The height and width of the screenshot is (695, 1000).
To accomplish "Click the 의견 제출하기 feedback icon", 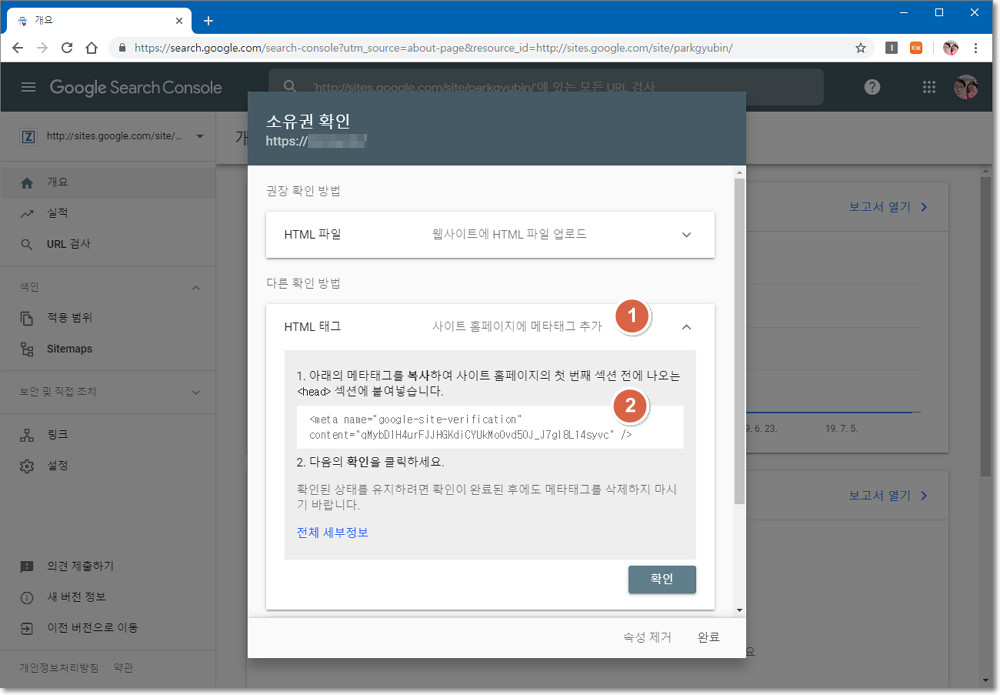I will pyautogui.click(x=27, y=567).
